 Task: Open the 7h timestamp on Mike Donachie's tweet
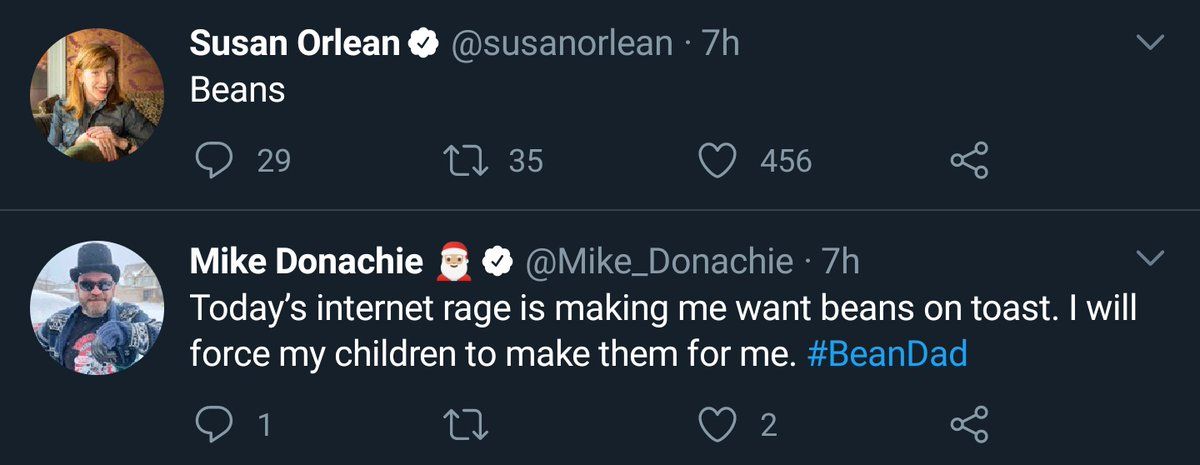840,262
